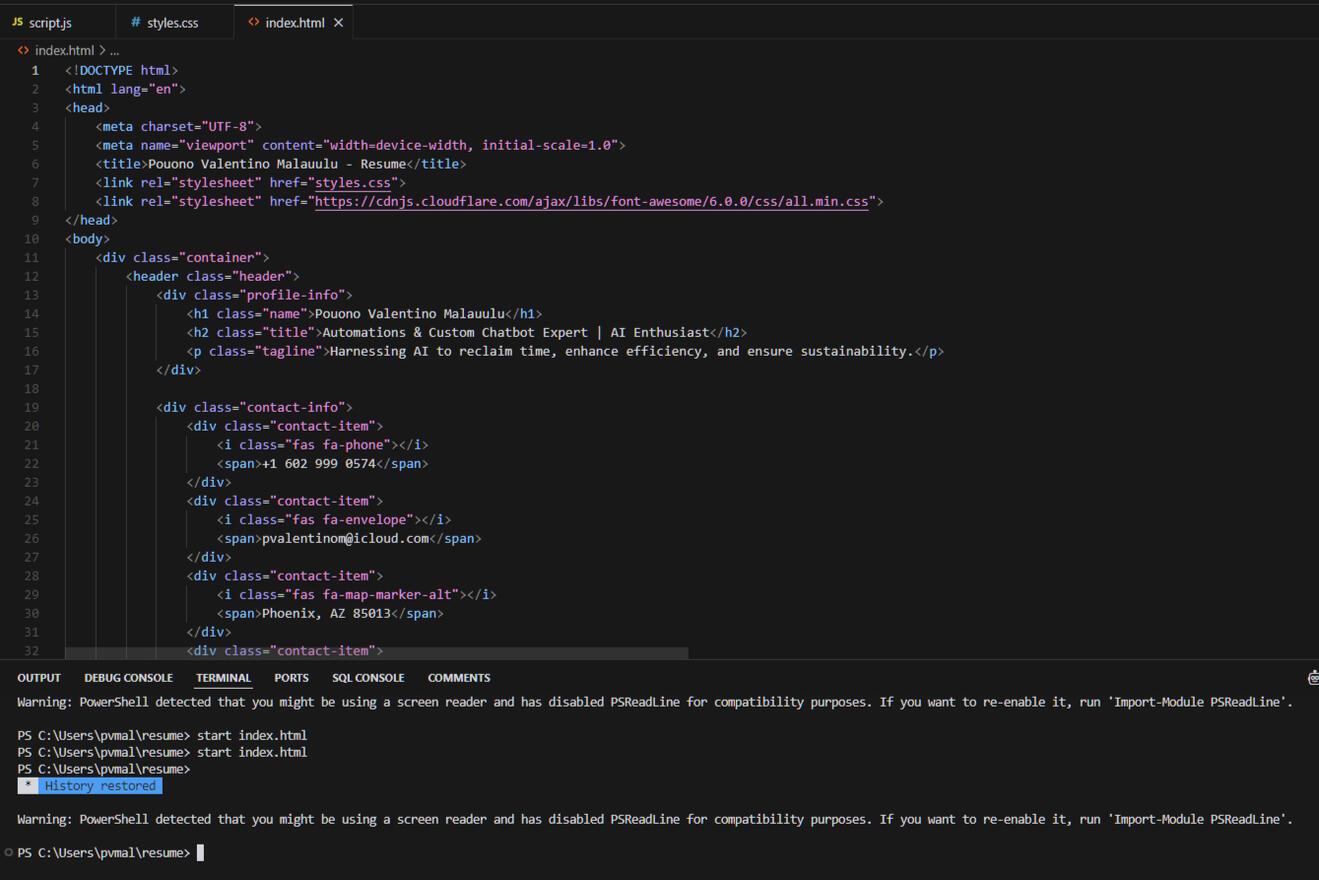Open the COMMENTS panel tab
1319x880 pixels.
point(459,678)
